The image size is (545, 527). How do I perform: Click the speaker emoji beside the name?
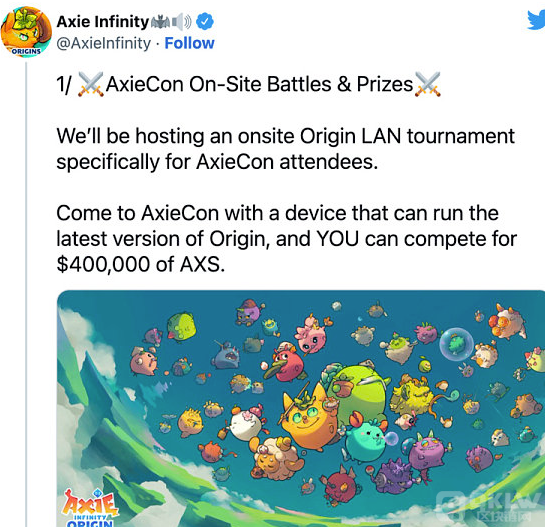(181, 22)
